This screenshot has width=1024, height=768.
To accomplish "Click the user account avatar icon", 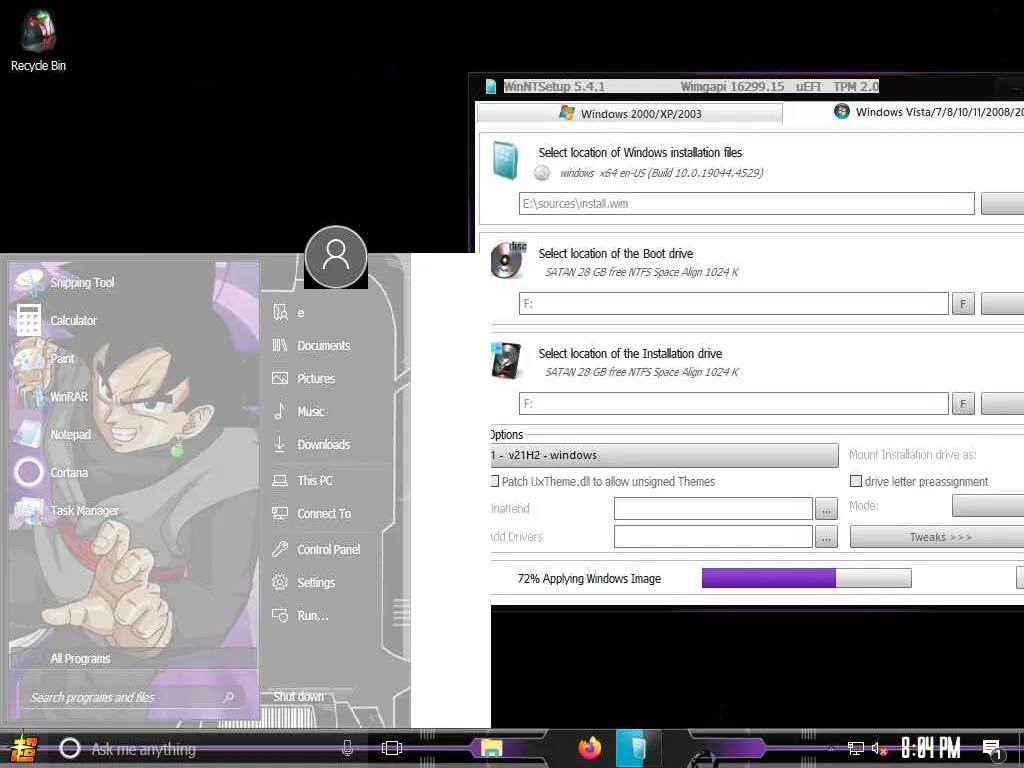I will tap(336, 257).
